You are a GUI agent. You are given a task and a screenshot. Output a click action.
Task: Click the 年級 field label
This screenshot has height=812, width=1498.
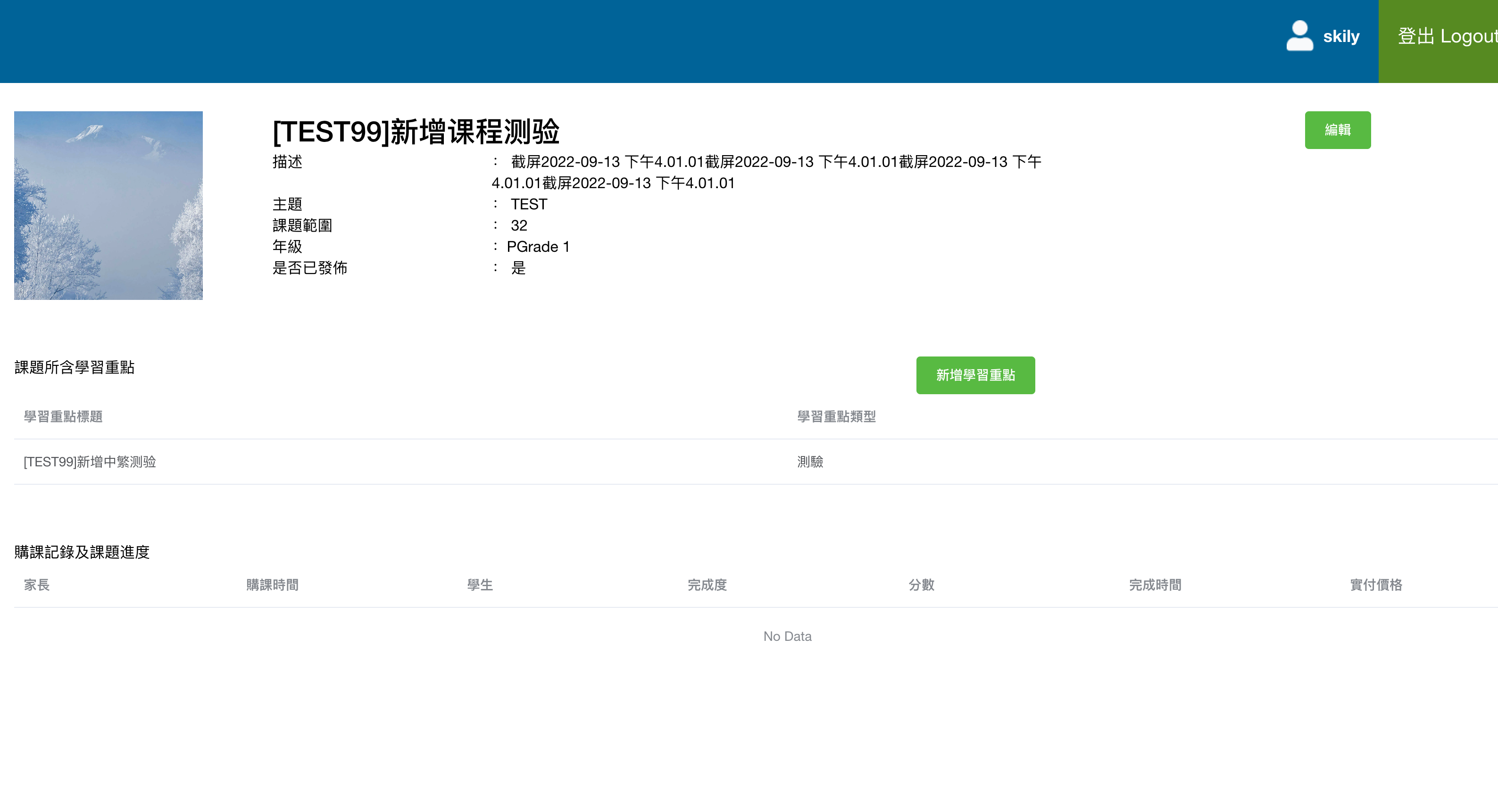pyautogui.click(x=287, y=247)
